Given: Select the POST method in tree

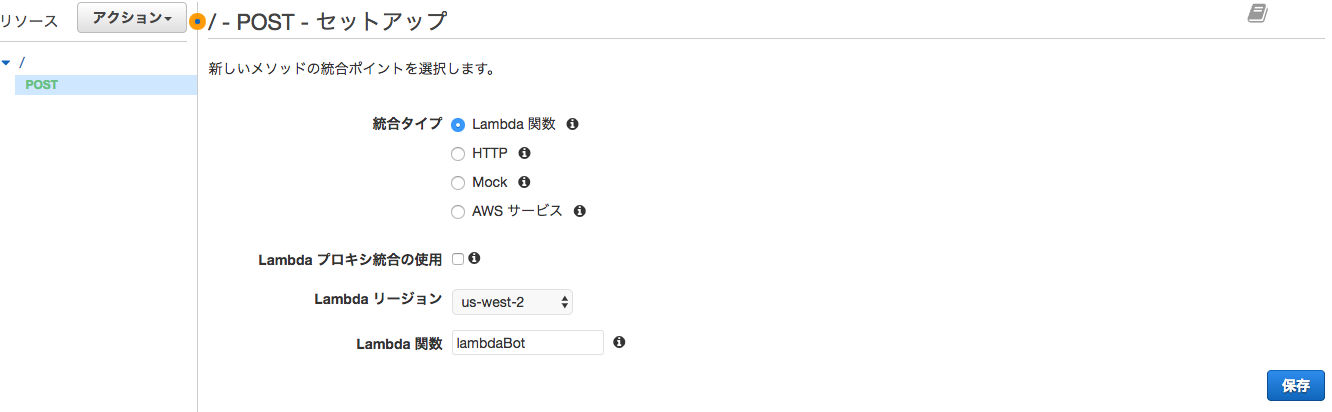Looking at the screenshot, I should point(42,85).
